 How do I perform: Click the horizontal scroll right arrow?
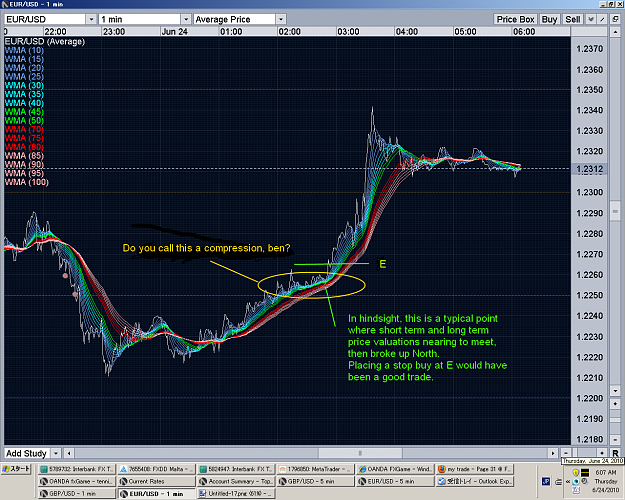553,453
